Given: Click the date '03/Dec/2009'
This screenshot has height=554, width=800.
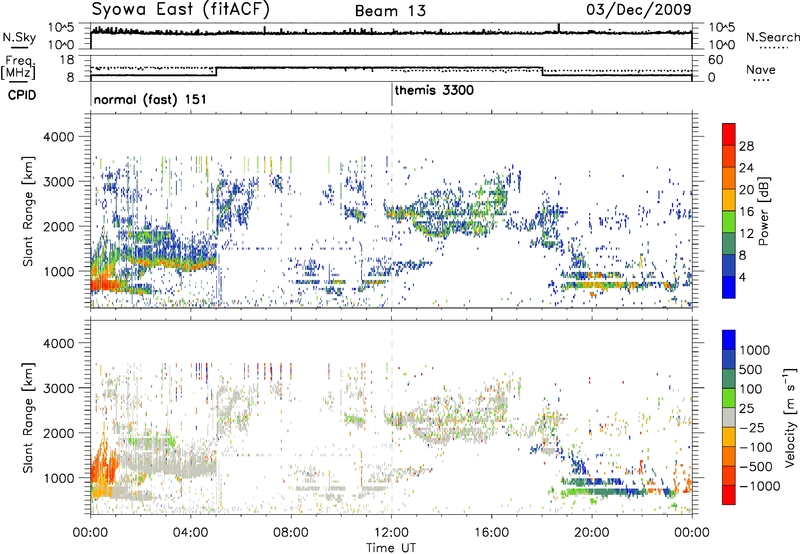Looking at the screenshot, I should click(x=639, y=9).
